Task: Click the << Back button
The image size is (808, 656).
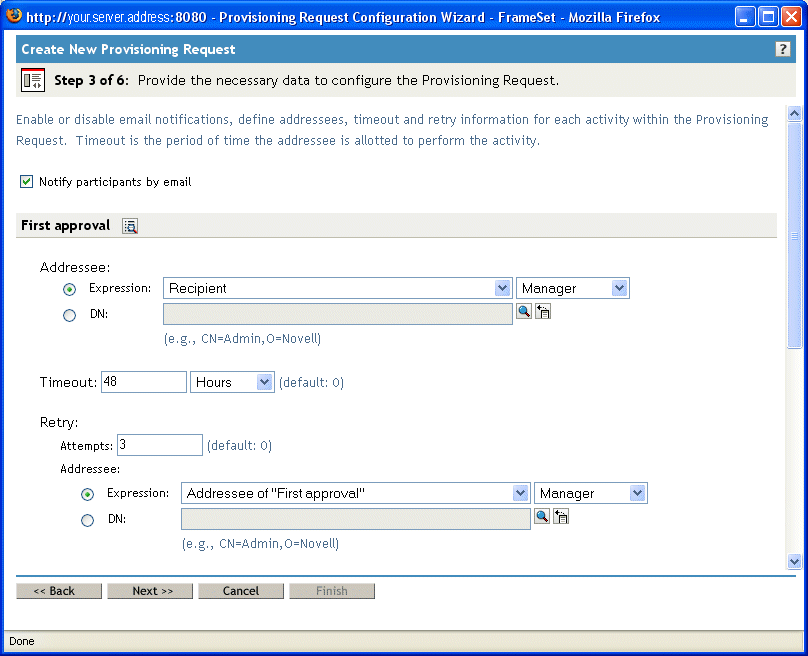Action: tap(59, 591)
